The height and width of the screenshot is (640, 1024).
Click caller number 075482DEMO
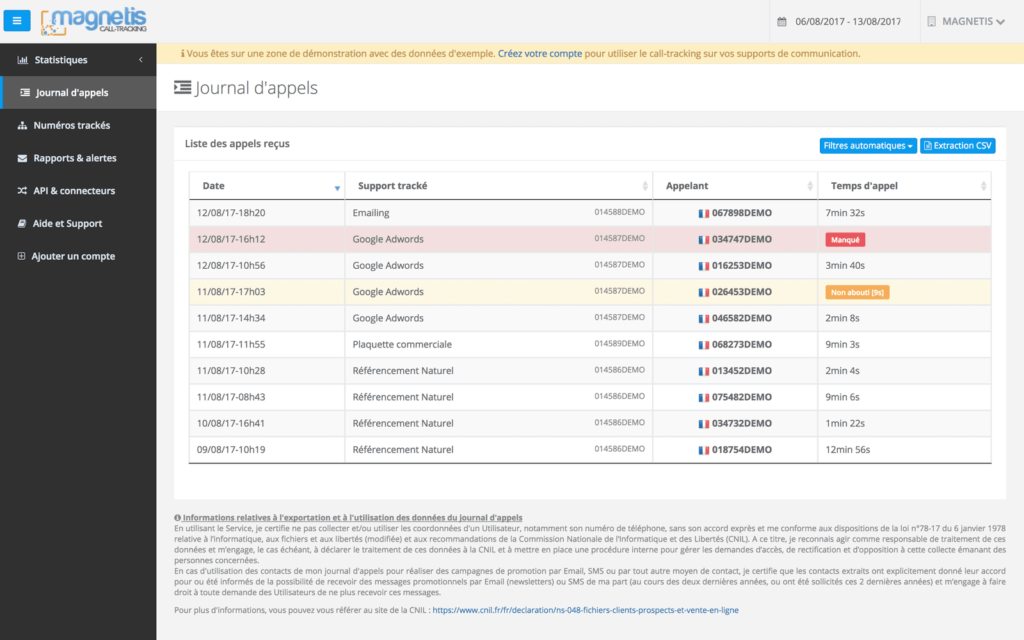(x=741, y=397)
